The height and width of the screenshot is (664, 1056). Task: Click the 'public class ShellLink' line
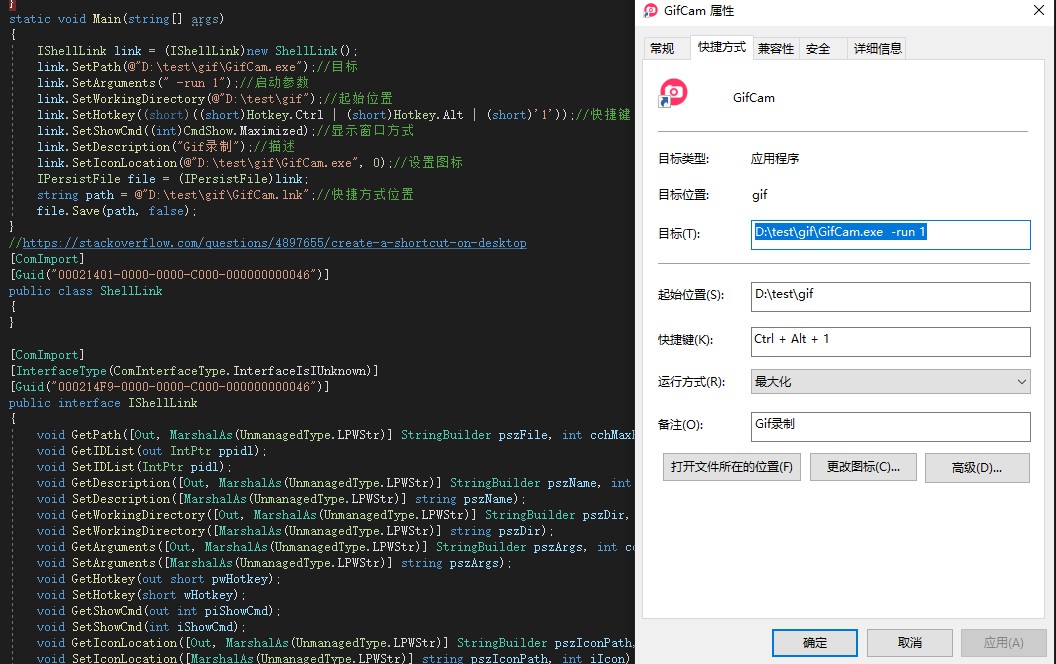click(86, 291)
